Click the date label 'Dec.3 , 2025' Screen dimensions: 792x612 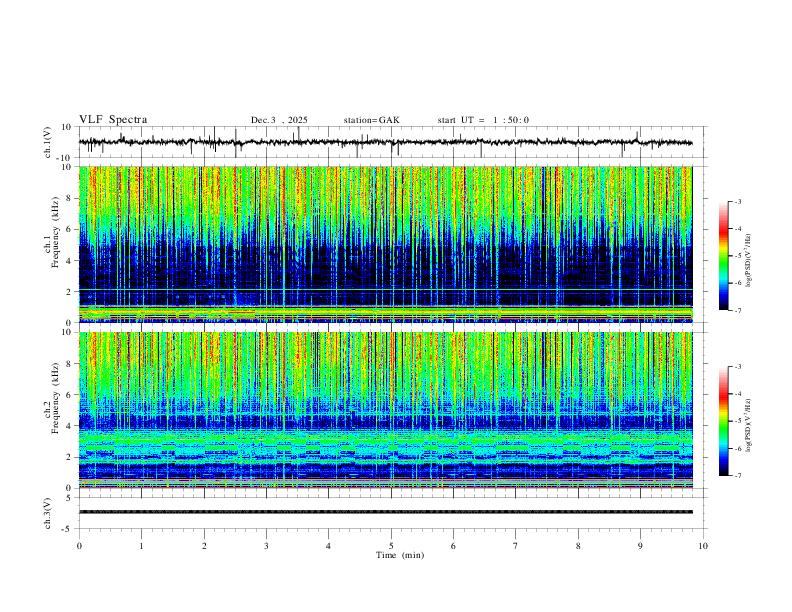(x=279, y=120)
